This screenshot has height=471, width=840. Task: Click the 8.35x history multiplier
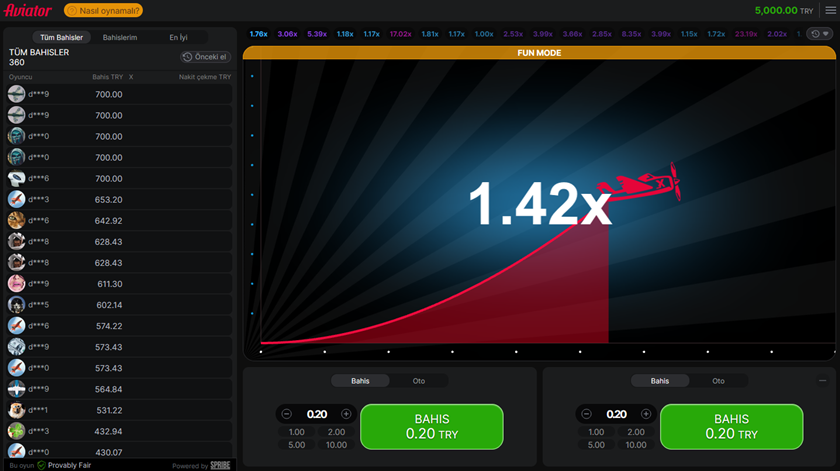[631, 34]
